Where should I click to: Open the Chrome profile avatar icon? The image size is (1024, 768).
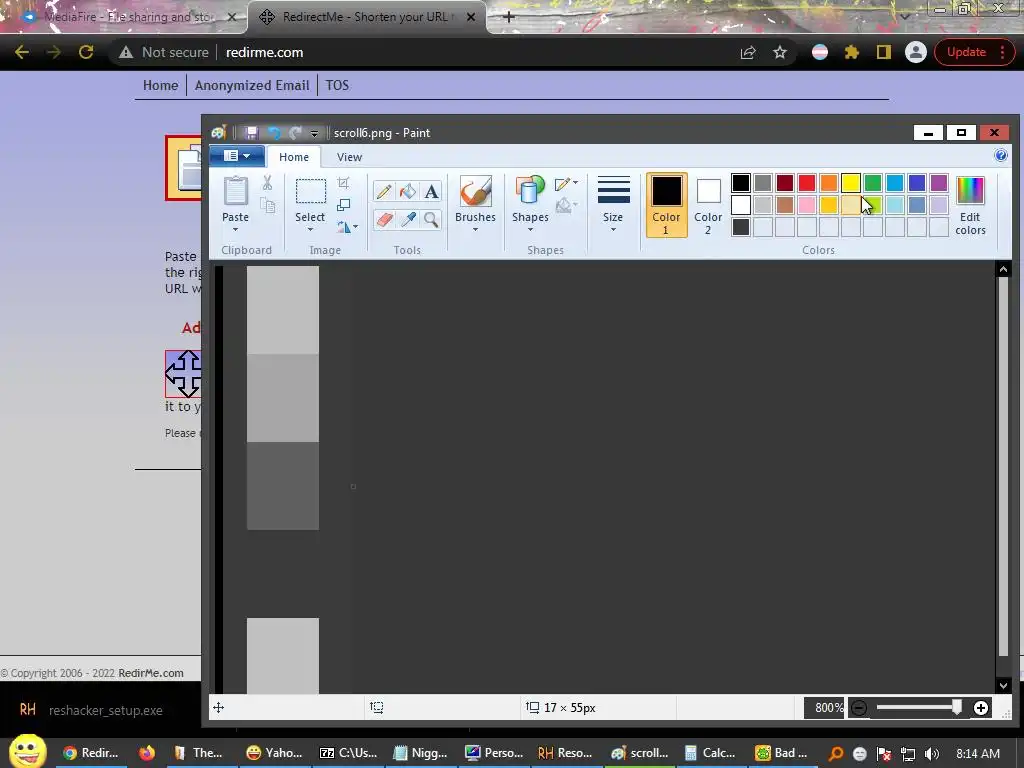(916, 52)
